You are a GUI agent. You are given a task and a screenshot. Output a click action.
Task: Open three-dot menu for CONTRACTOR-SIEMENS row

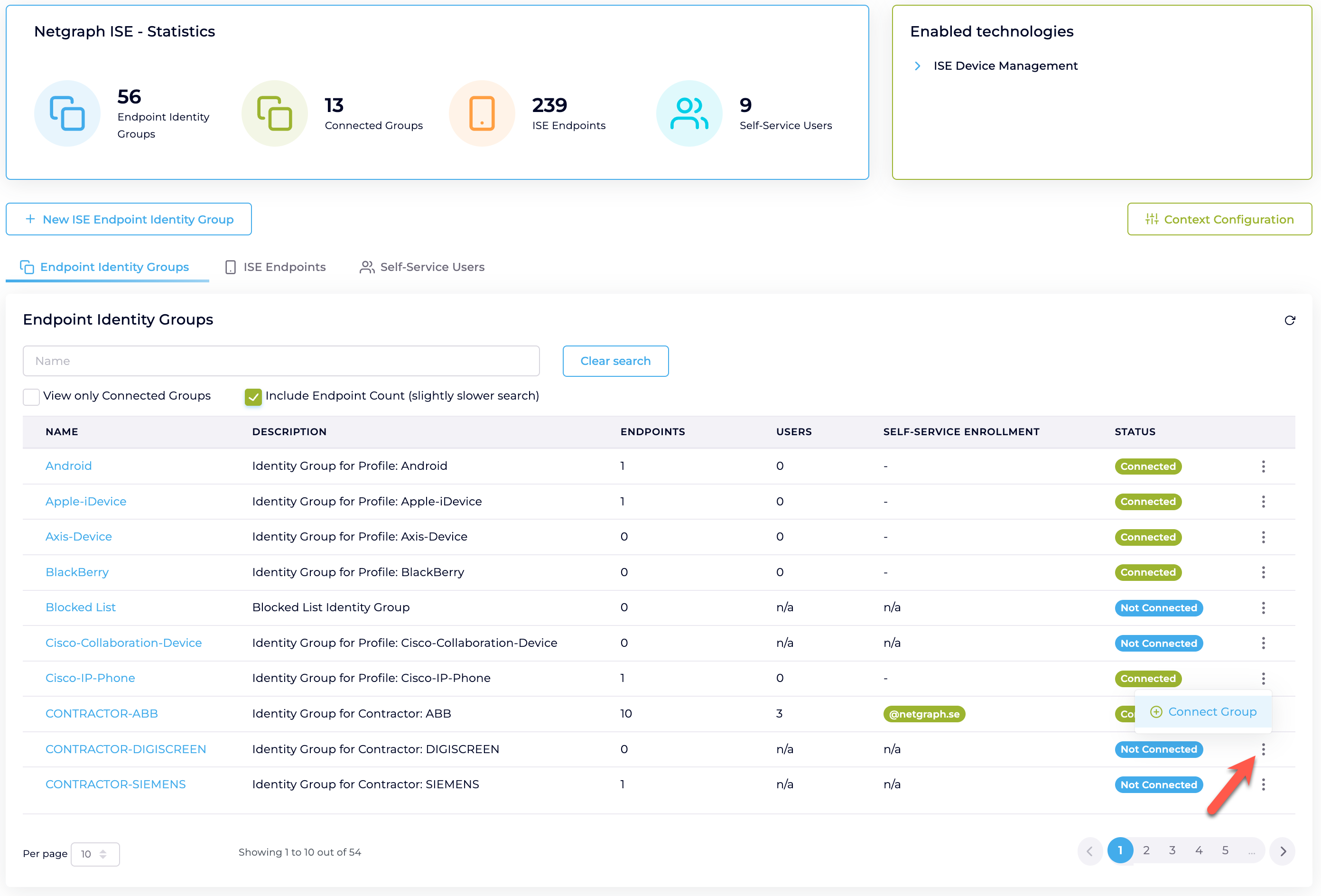[1263, 784]
